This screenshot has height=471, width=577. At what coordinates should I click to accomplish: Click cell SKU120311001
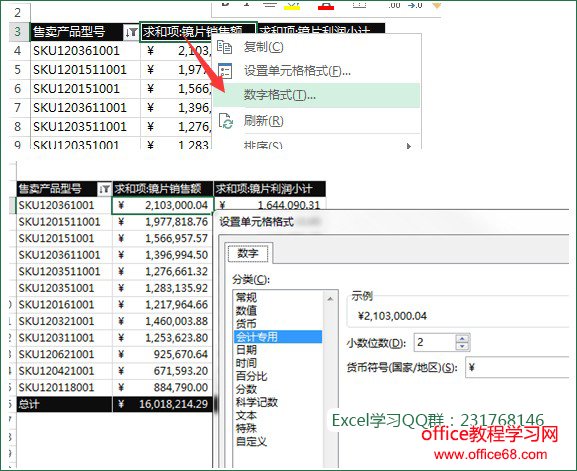pyautogui.click(x=64, y=338)
